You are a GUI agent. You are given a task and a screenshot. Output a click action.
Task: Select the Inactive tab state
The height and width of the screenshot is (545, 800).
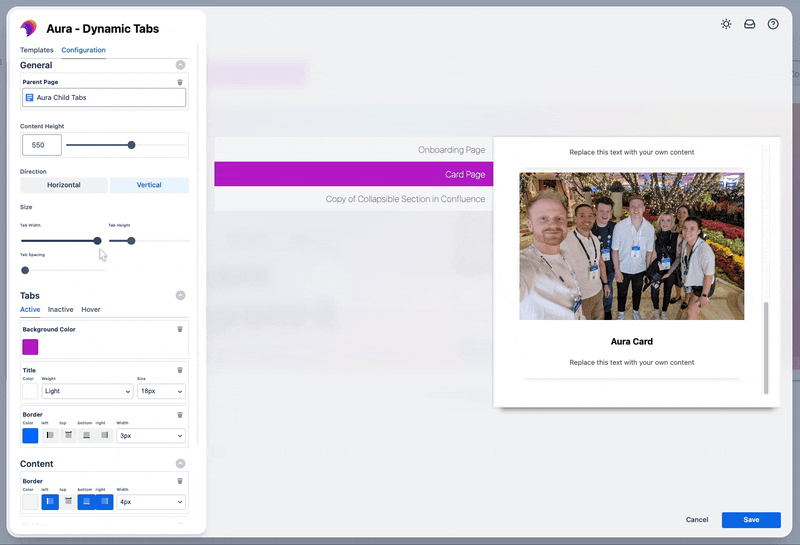tap(61, 309)
